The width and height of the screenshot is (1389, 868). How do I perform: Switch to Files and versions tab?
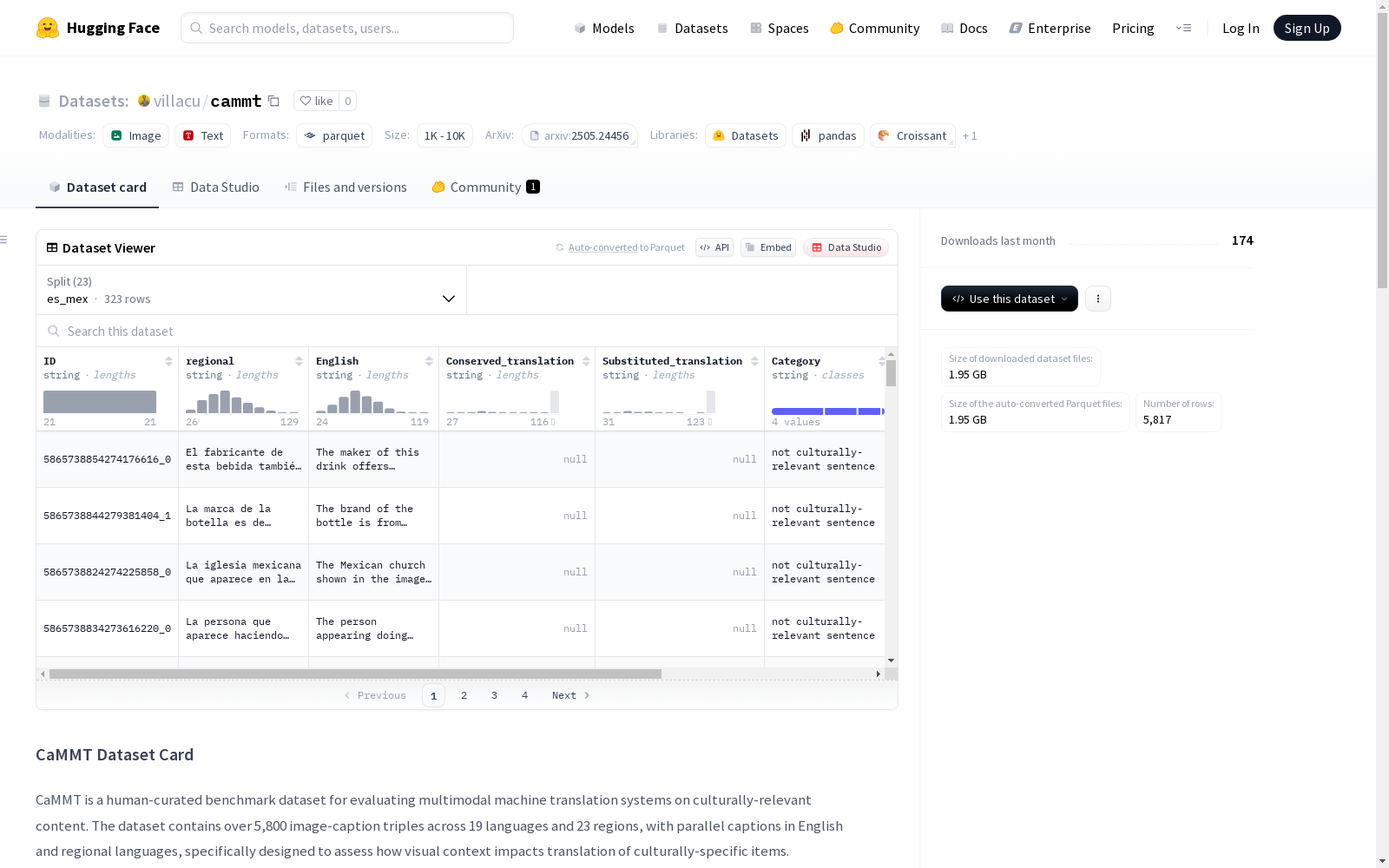tap(346, 187)
